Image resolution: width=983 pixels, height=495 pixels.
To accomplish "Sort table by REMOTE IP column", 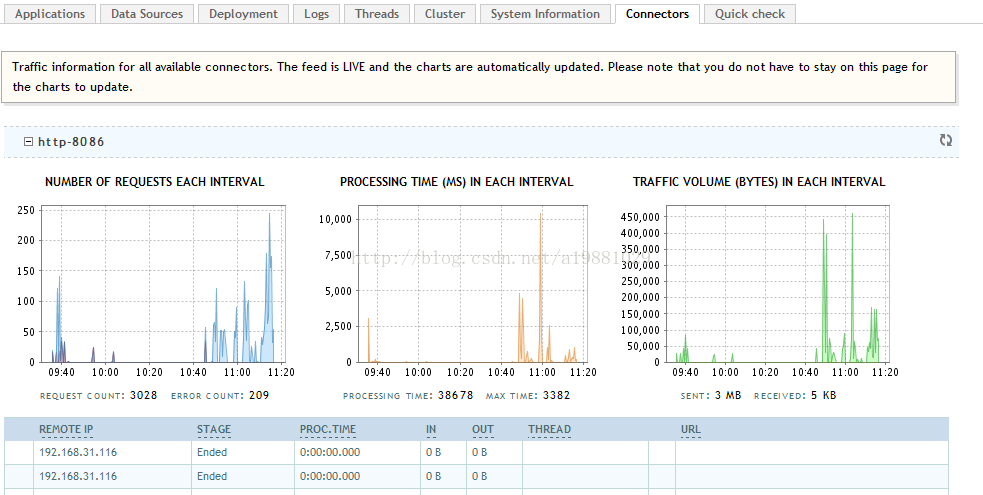I will point(66,429).
